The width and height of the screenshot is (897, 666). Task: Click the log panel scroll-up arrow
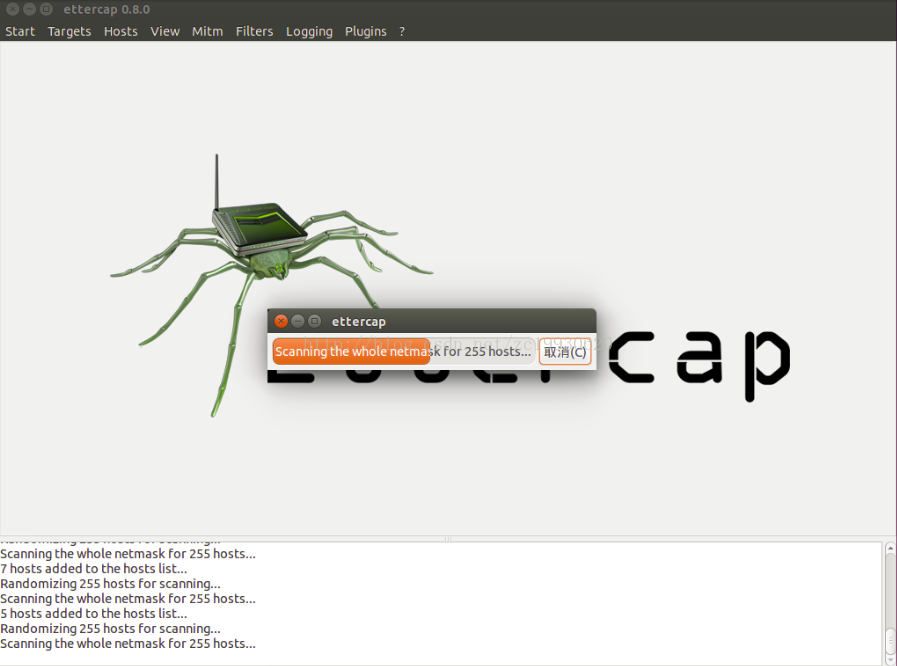pyautogui.click(x=891, y=548)
